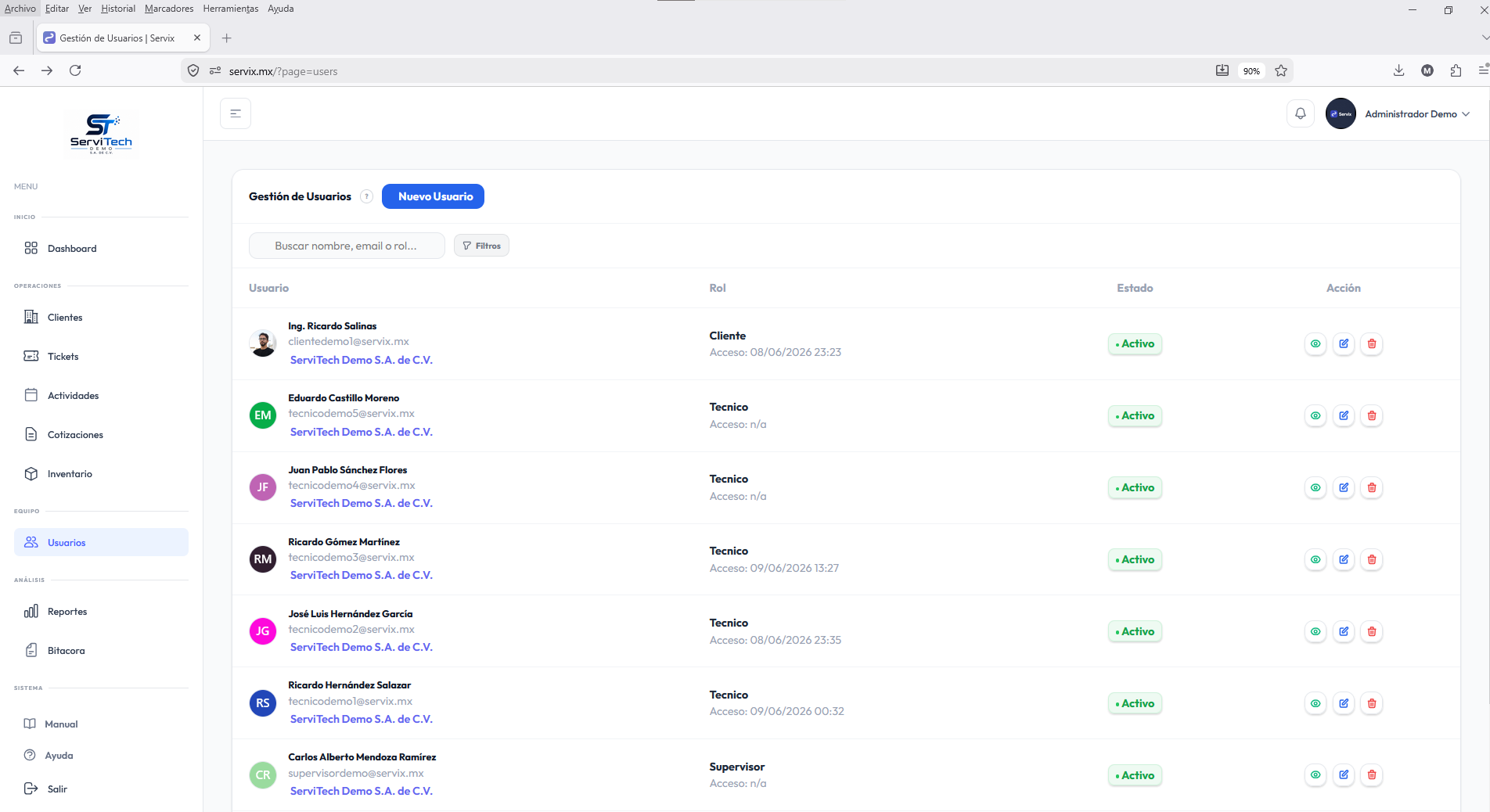Open a new browser tab
Screen dimensions: 1490x812
pos(226,38)
